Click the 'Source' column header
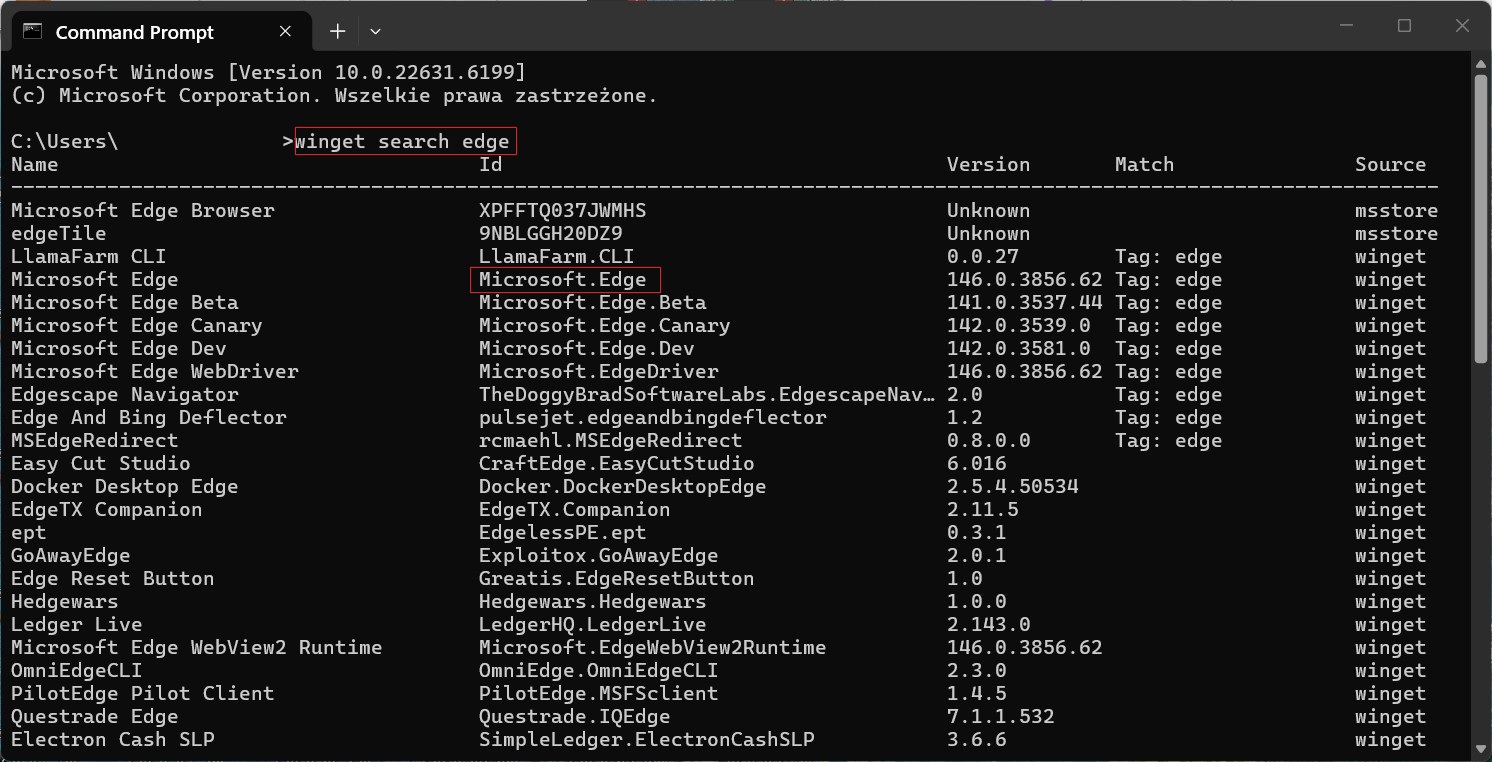This screenshot has height=762, width=1492. click(x=1390, y=165)
